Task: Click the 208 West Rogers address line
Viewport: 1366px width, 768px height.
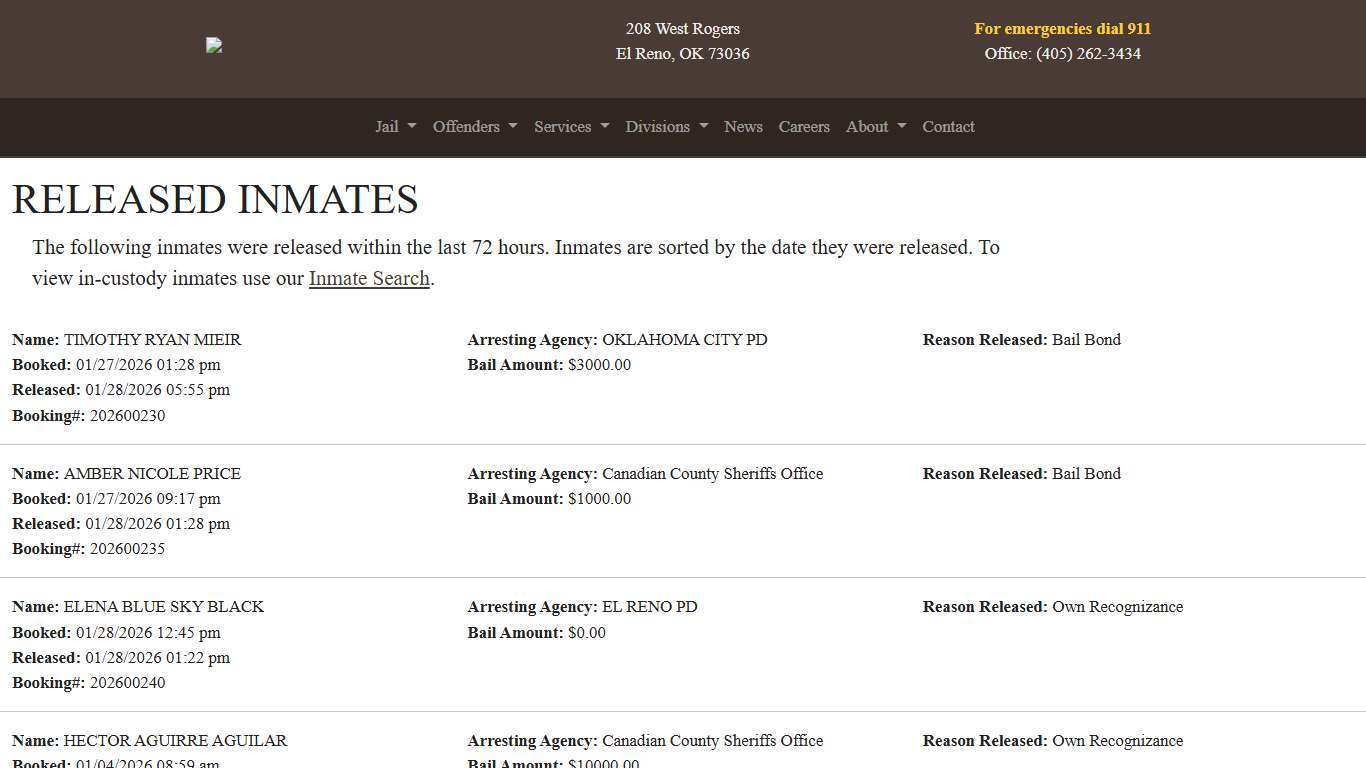Action: [683, 29]
